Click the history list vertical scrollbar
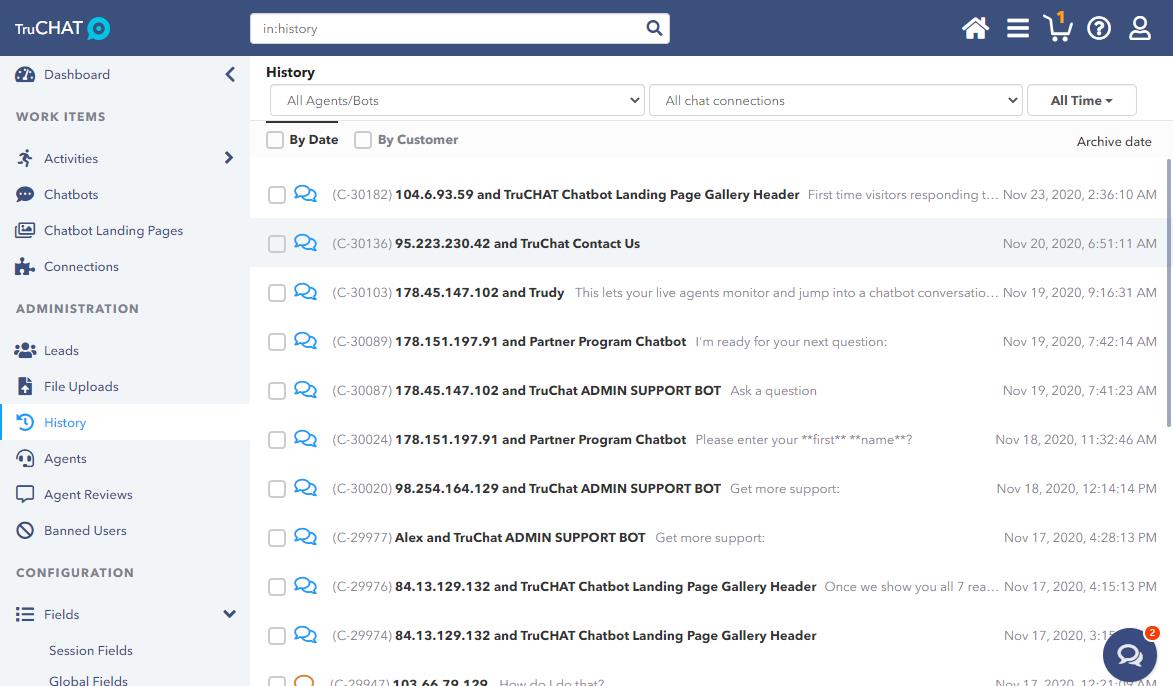The image size is (1173, 686). click(1169, 293)
